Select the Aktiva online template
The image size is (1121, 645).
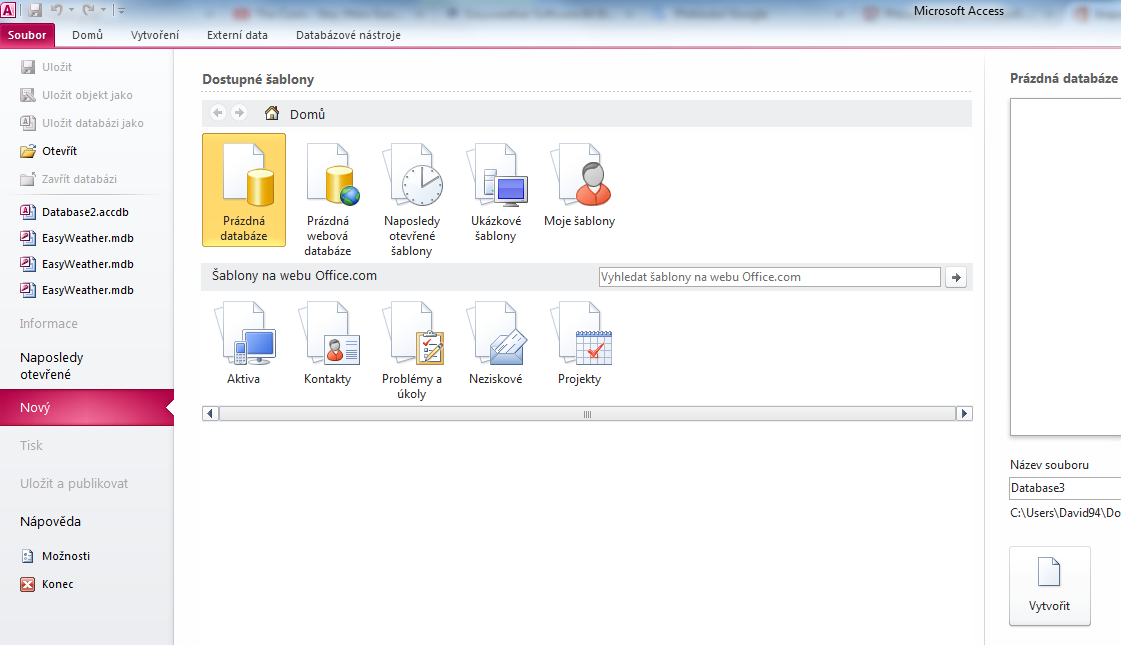(x=244, y=343)
